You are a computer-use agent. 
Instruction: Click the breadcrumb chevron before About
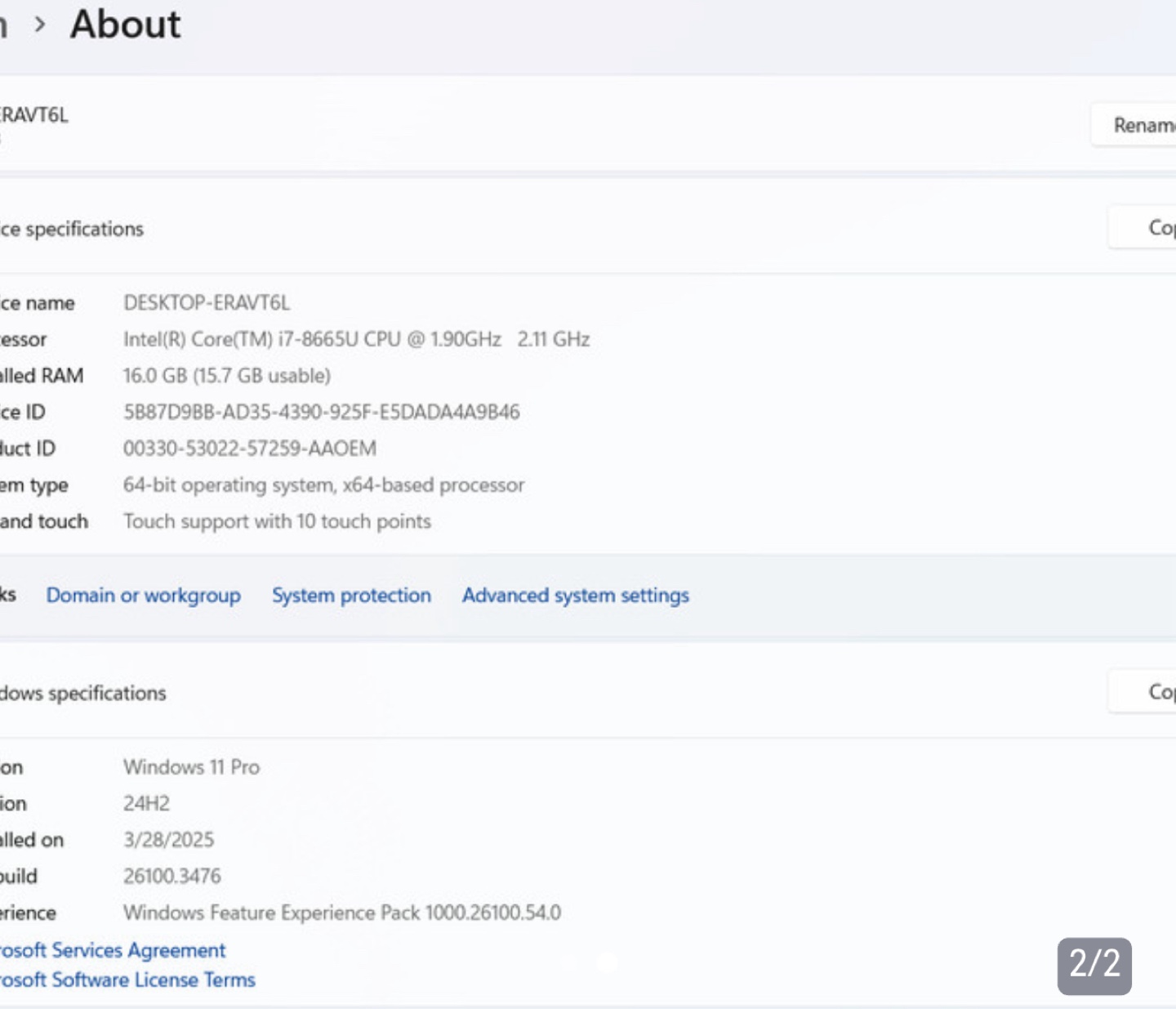pyautogui.click(x=40, y=25)
